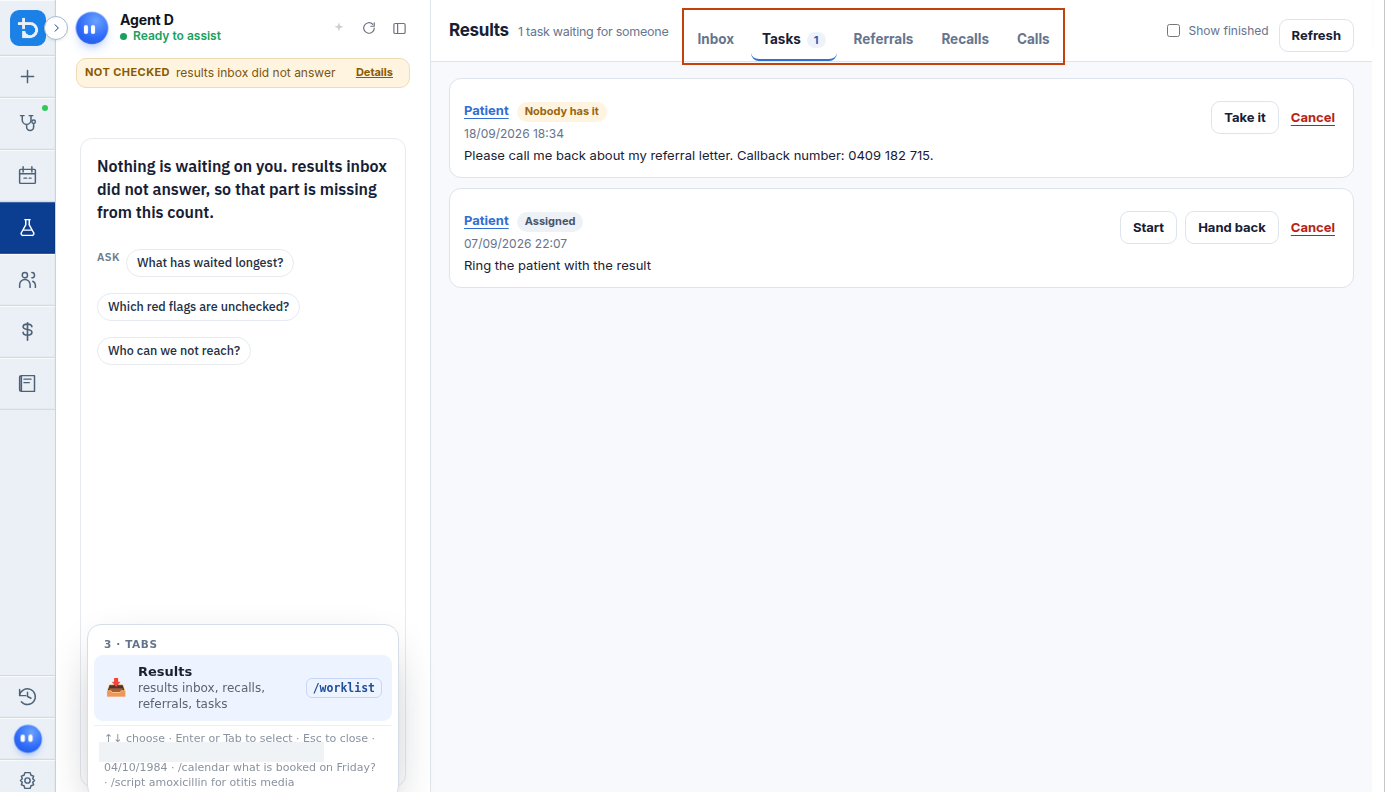Open Patient link on the assigned task
Viewport: 1388px width, 792px height.
[x=486, y=221]
